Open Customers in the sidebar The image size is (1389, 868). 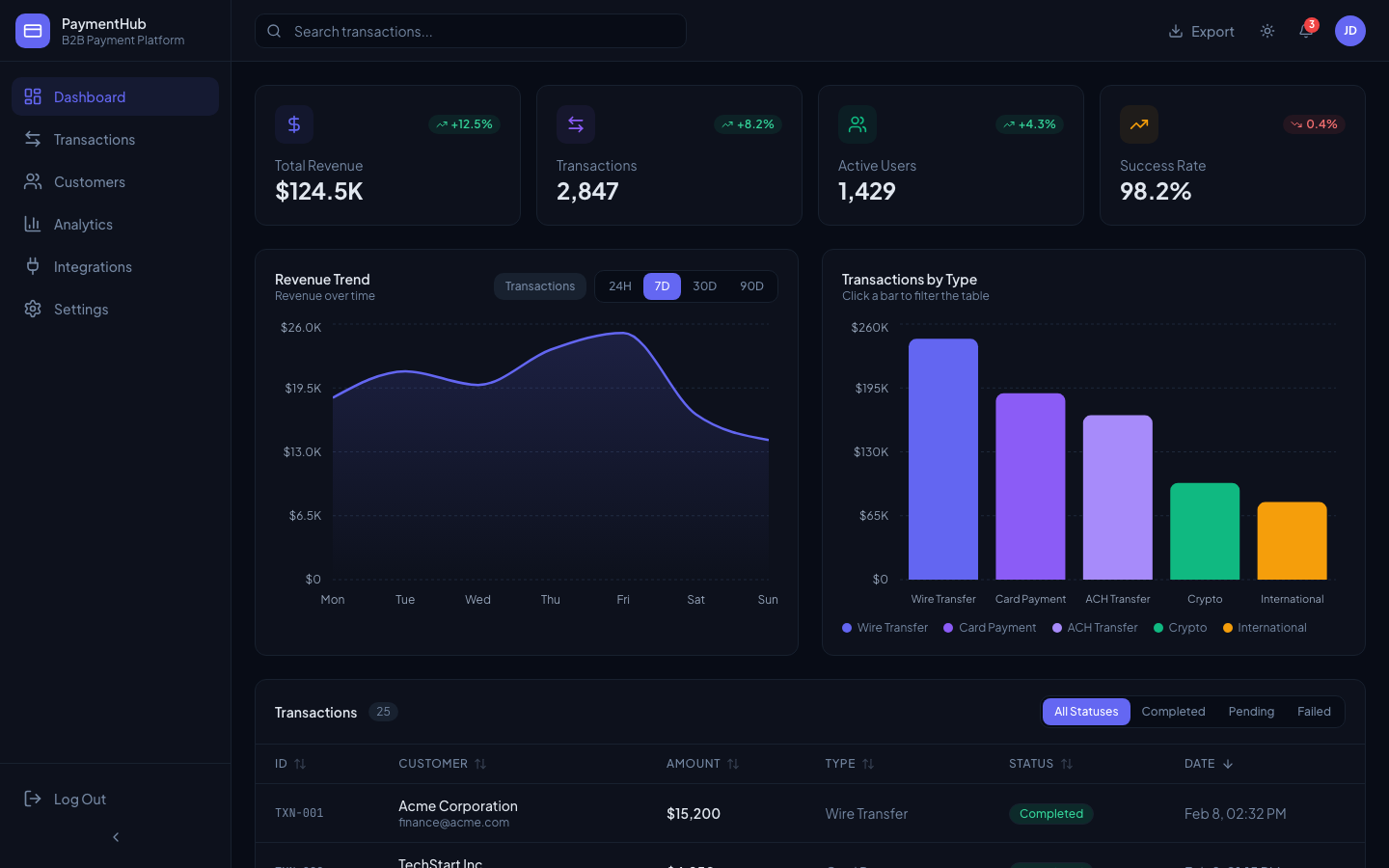click(116, 181)
